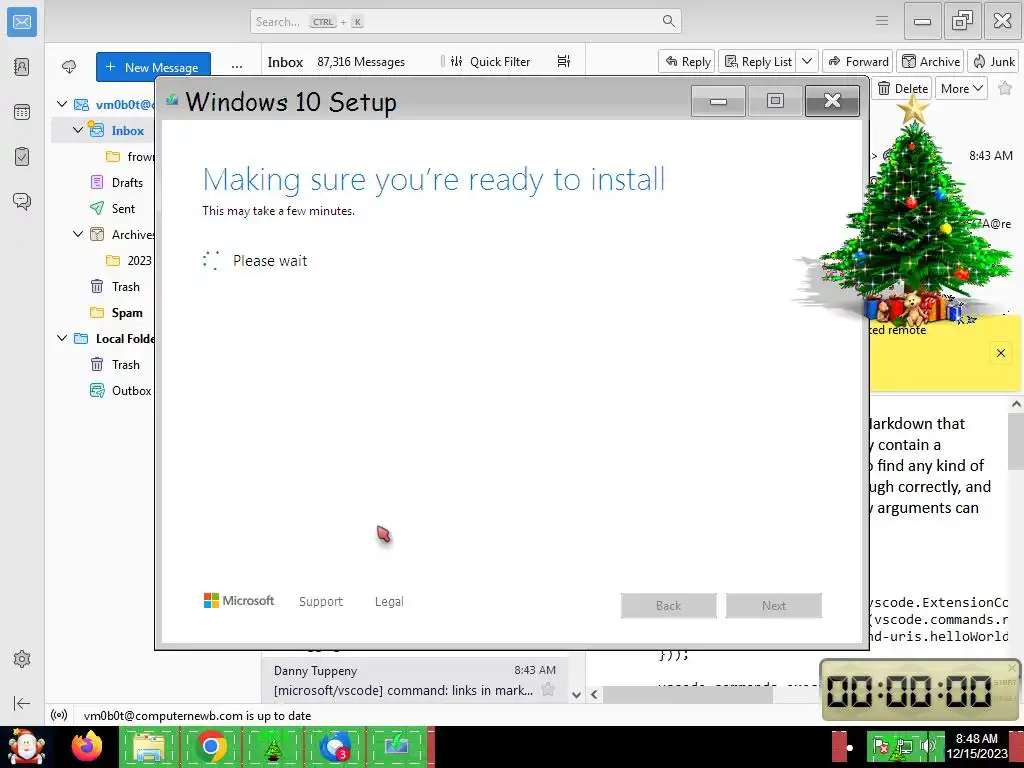
Task: Open the Chat space icon
Action: coord(22,201)
